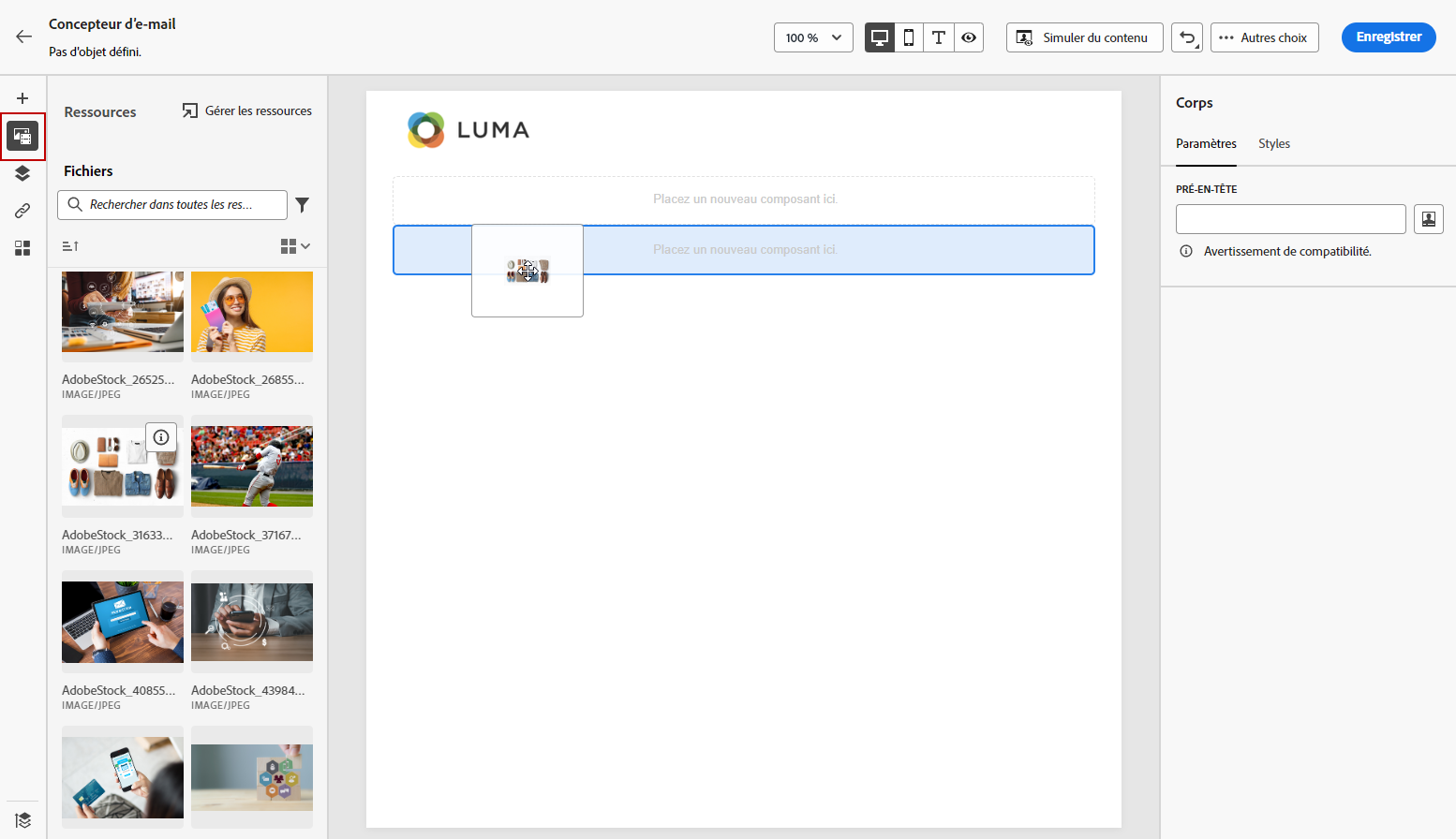This screenshot has height=839, width=1456.
Task: Select the AdobeStock_31633 clothing flat-lay thumbnail
Action: point(123,467)
